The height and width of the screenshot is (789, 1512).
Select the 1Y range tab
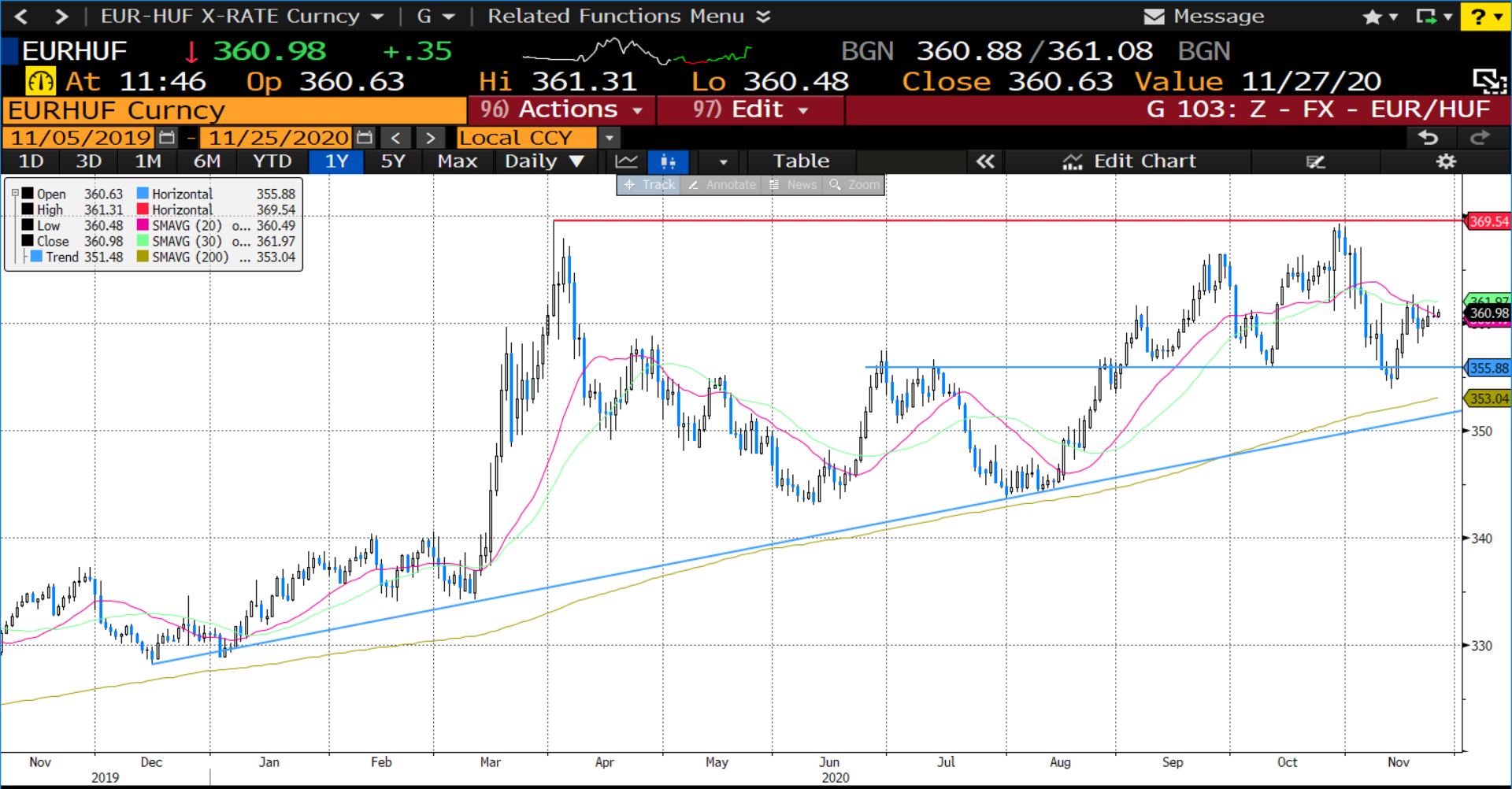pyautogui.click(x=336, y=161)
